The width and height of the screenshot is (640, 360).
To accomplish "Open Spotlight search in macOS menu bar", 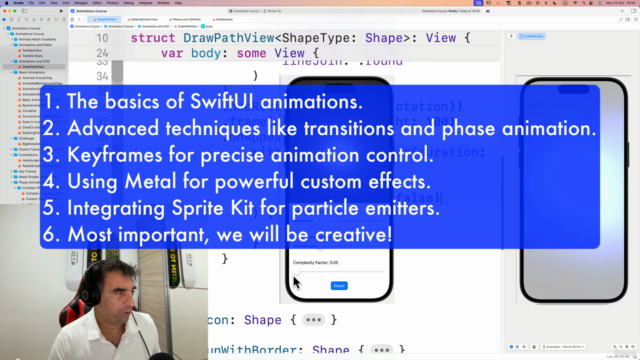I will (x=584, y=3).
